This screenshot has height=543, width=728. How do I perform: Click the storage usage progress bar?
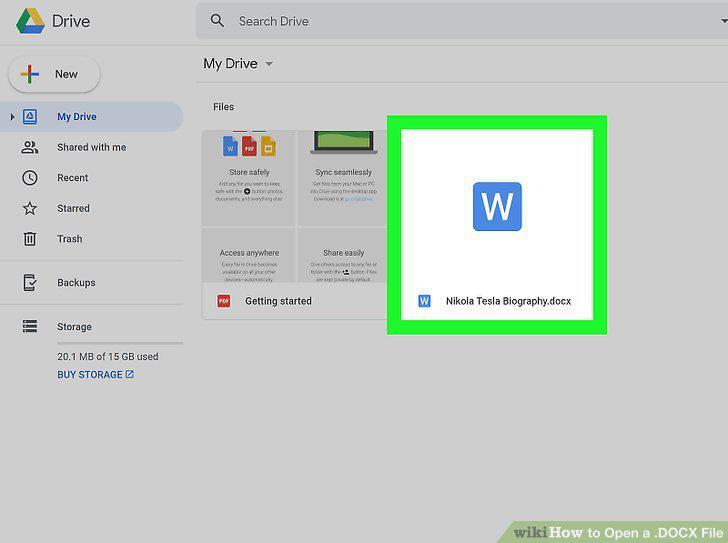(x=120, y=343)
